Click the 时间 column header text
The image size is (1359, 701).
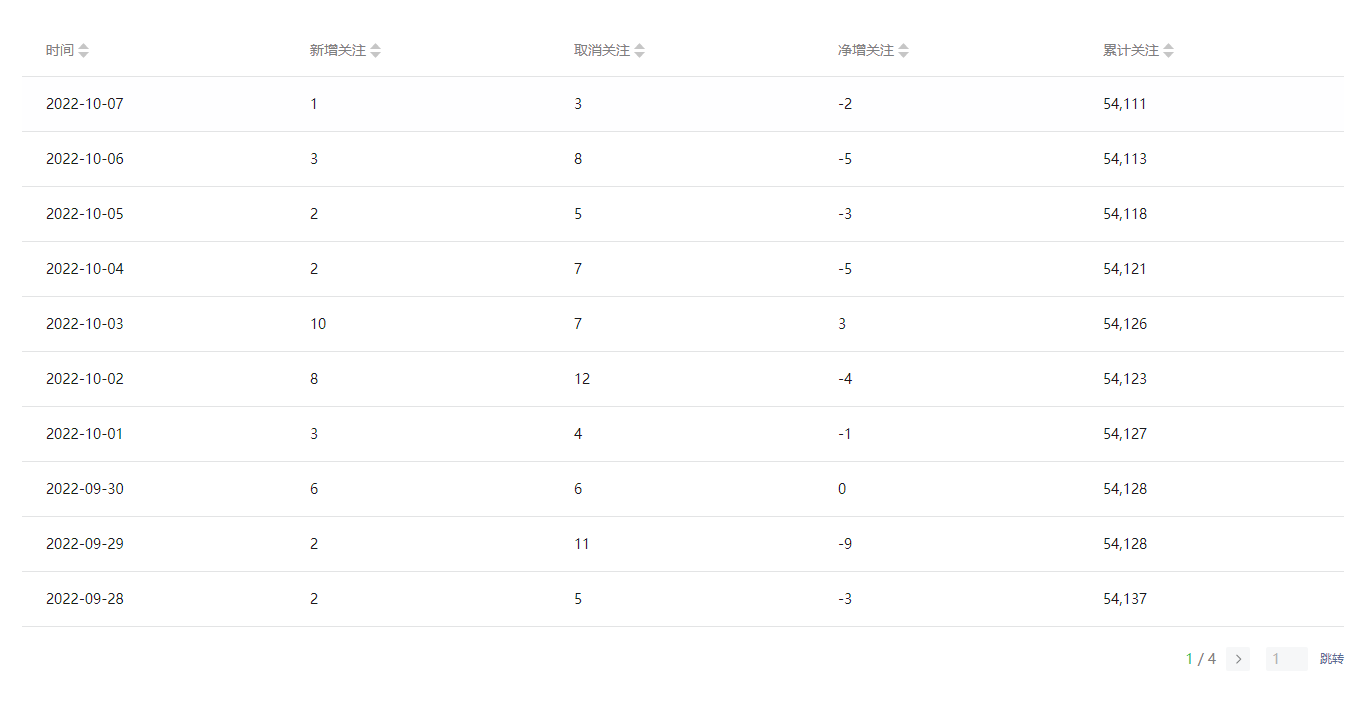pos(60,51)
